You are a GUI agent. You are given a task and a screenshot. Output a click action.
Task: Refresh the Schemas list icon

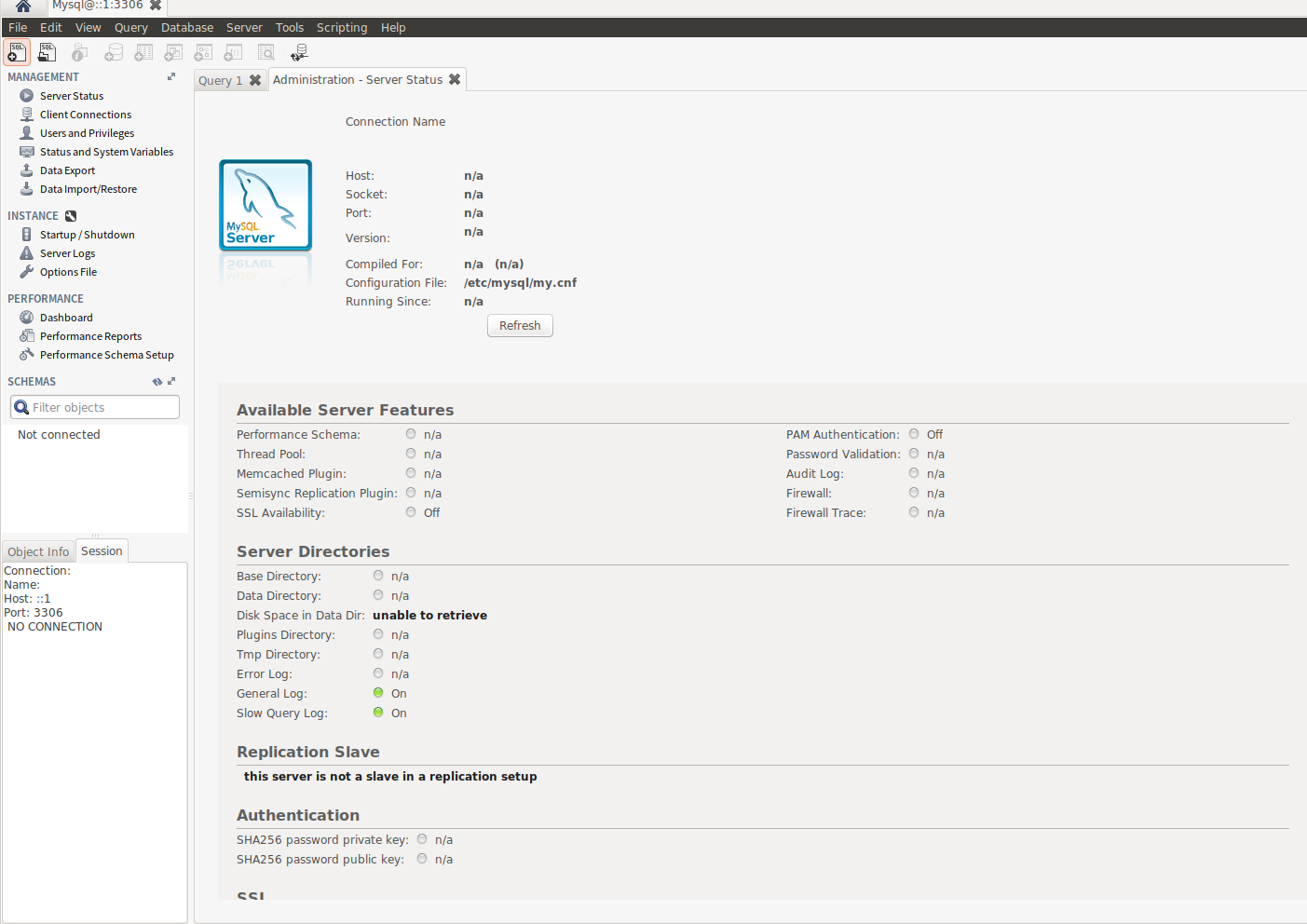(x=157, y=382)
